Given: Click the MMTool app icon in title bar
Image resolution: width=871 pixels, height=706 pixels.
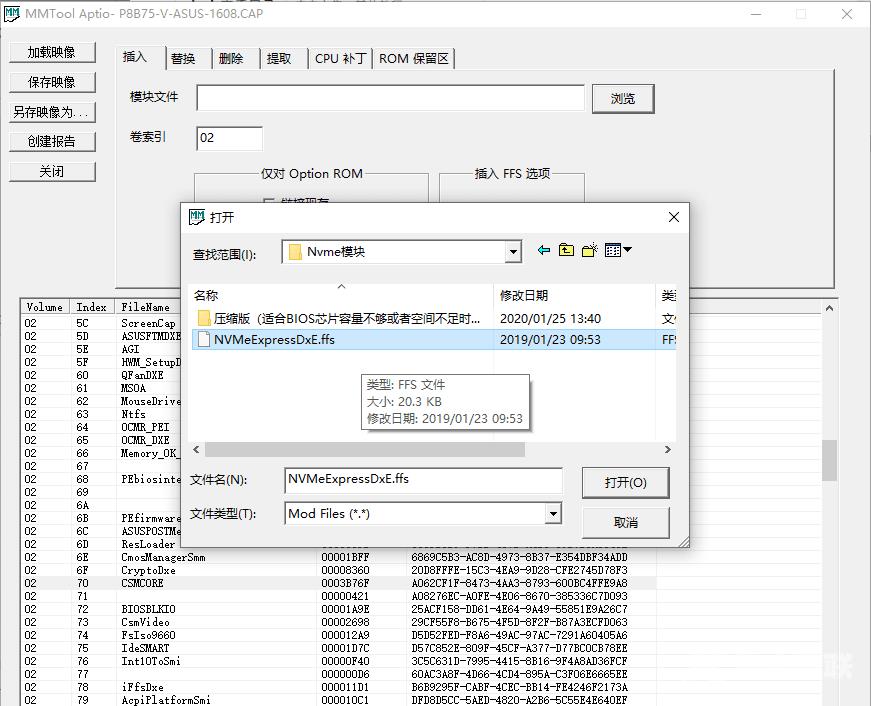Looking at the screenshot, I should click(x=12, y=14).
